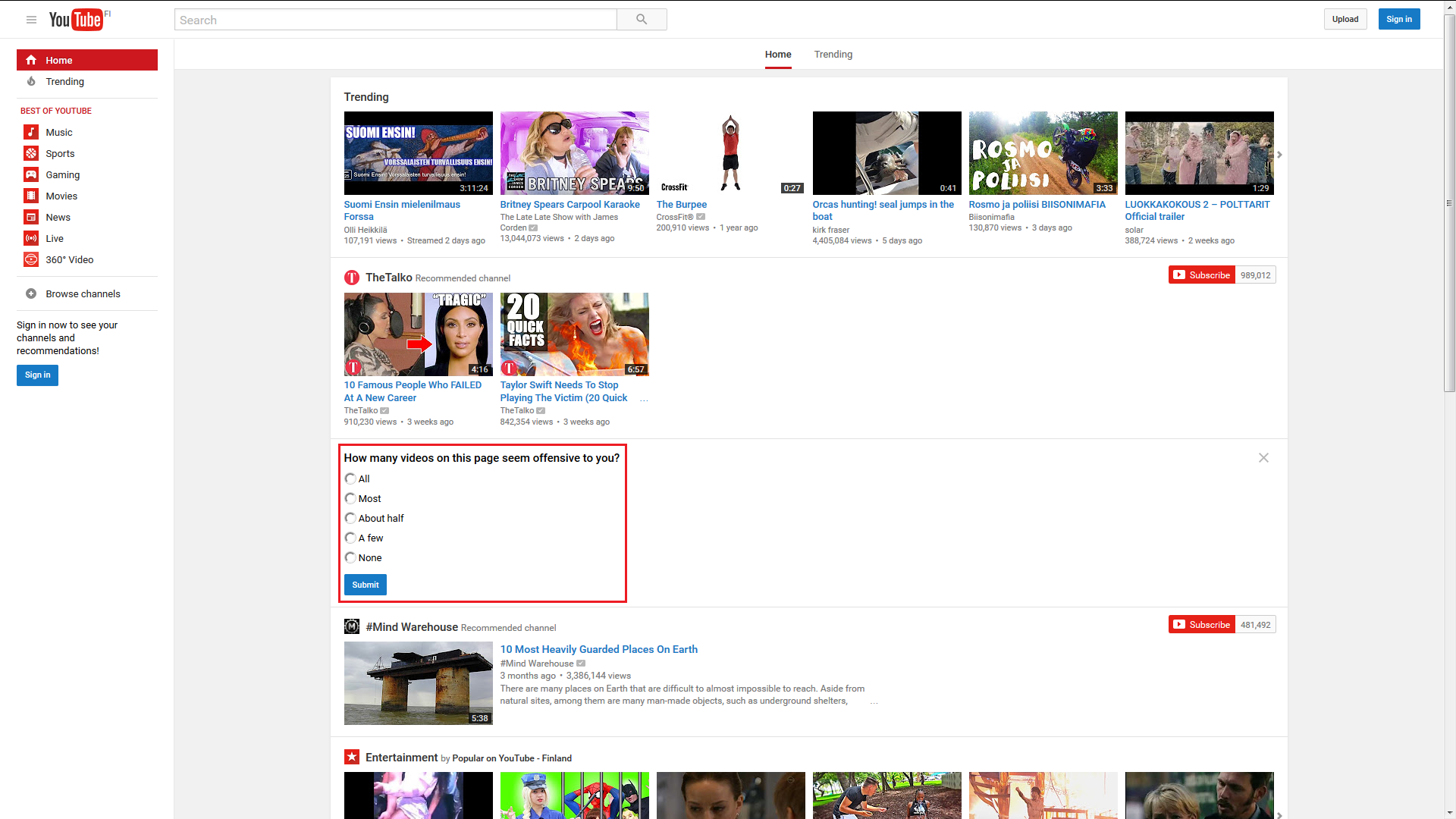Click the Entertainment star channel icon
This screenshot has width=1456, height=819.
pos(352,757)
